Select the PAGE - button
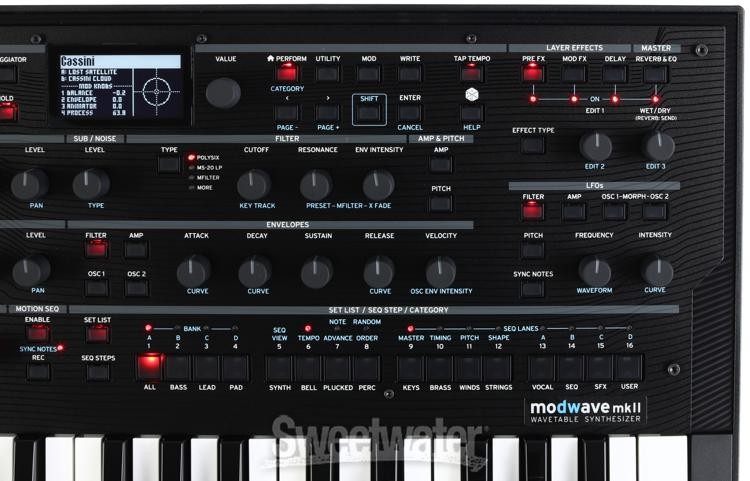Screen dimensions: 750x481 click(x=287, y=113)
